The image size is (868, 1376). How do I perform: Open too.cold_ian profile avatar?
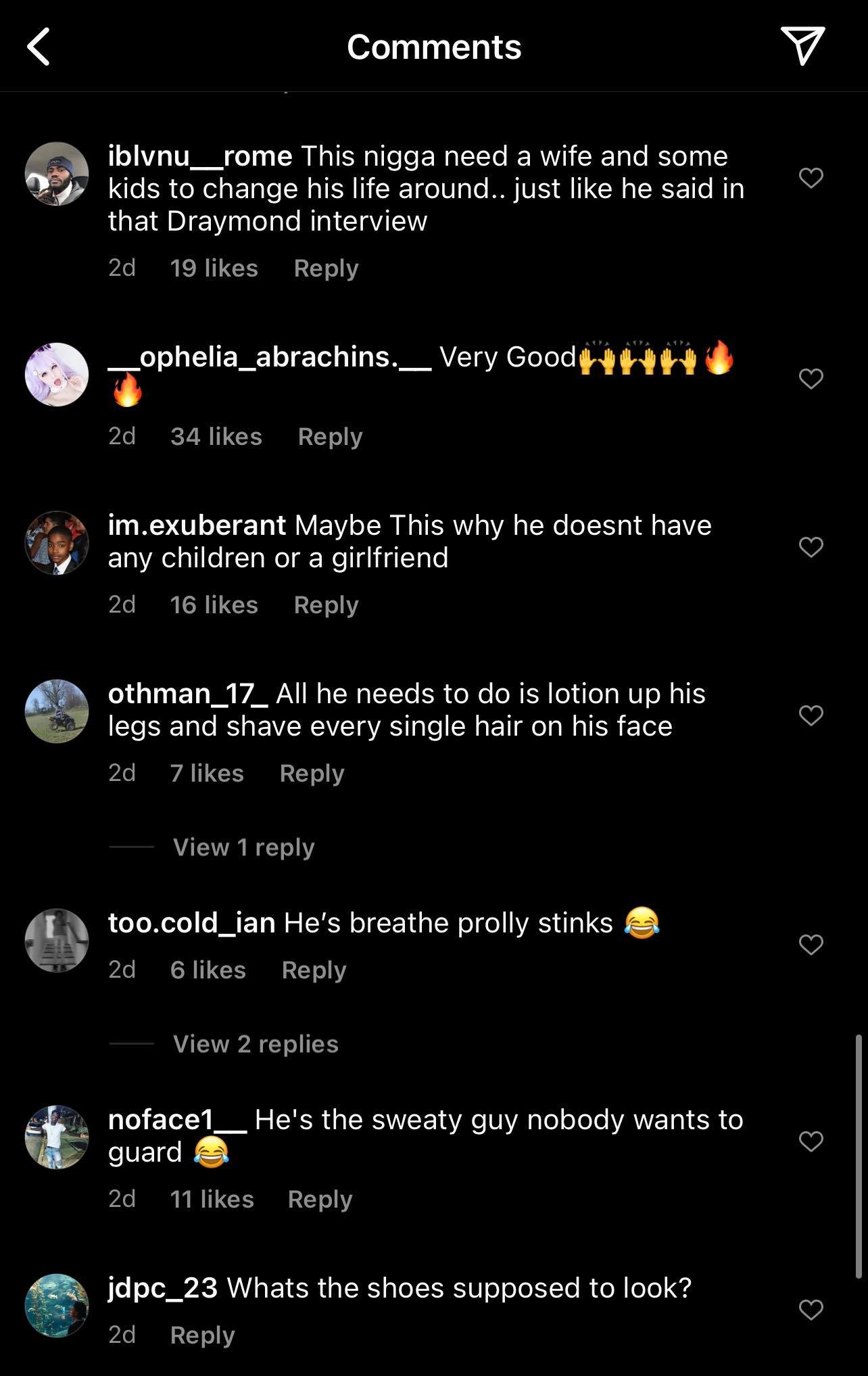tap(57, 941)
